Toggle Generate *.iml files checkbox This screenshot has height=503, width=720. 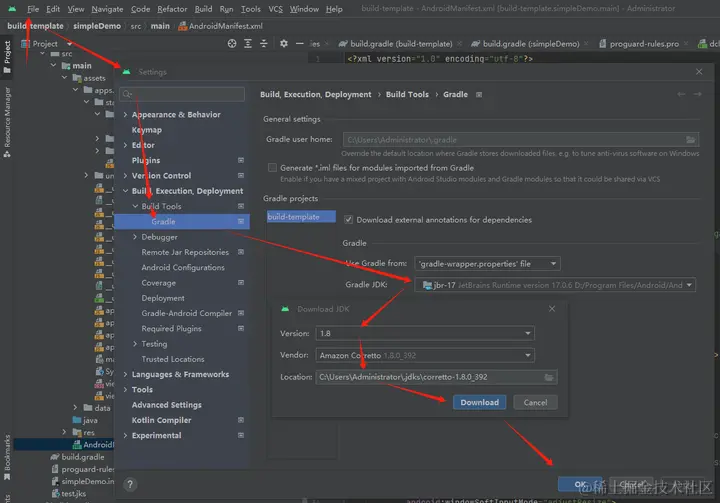point(272,168)
